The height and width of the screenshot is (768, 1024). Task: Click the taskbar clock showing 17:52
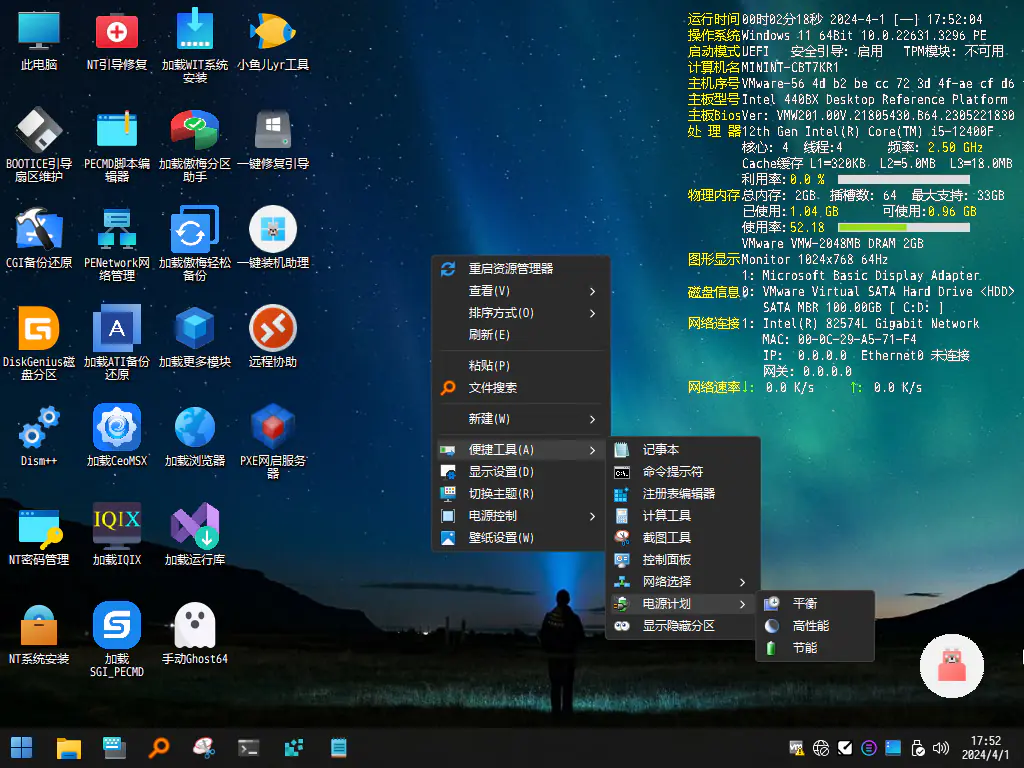pyautogui.click(x=985, y=747)
